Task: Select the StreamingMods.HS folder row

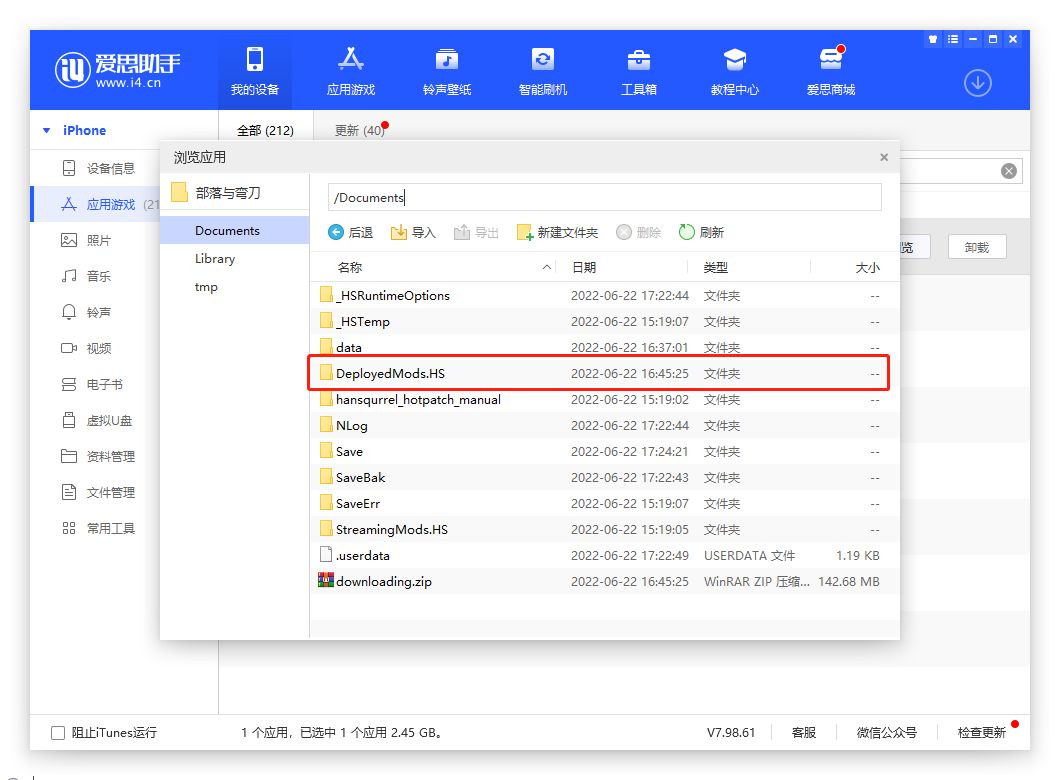Action: pyautogui.click(x=604, y=530)
